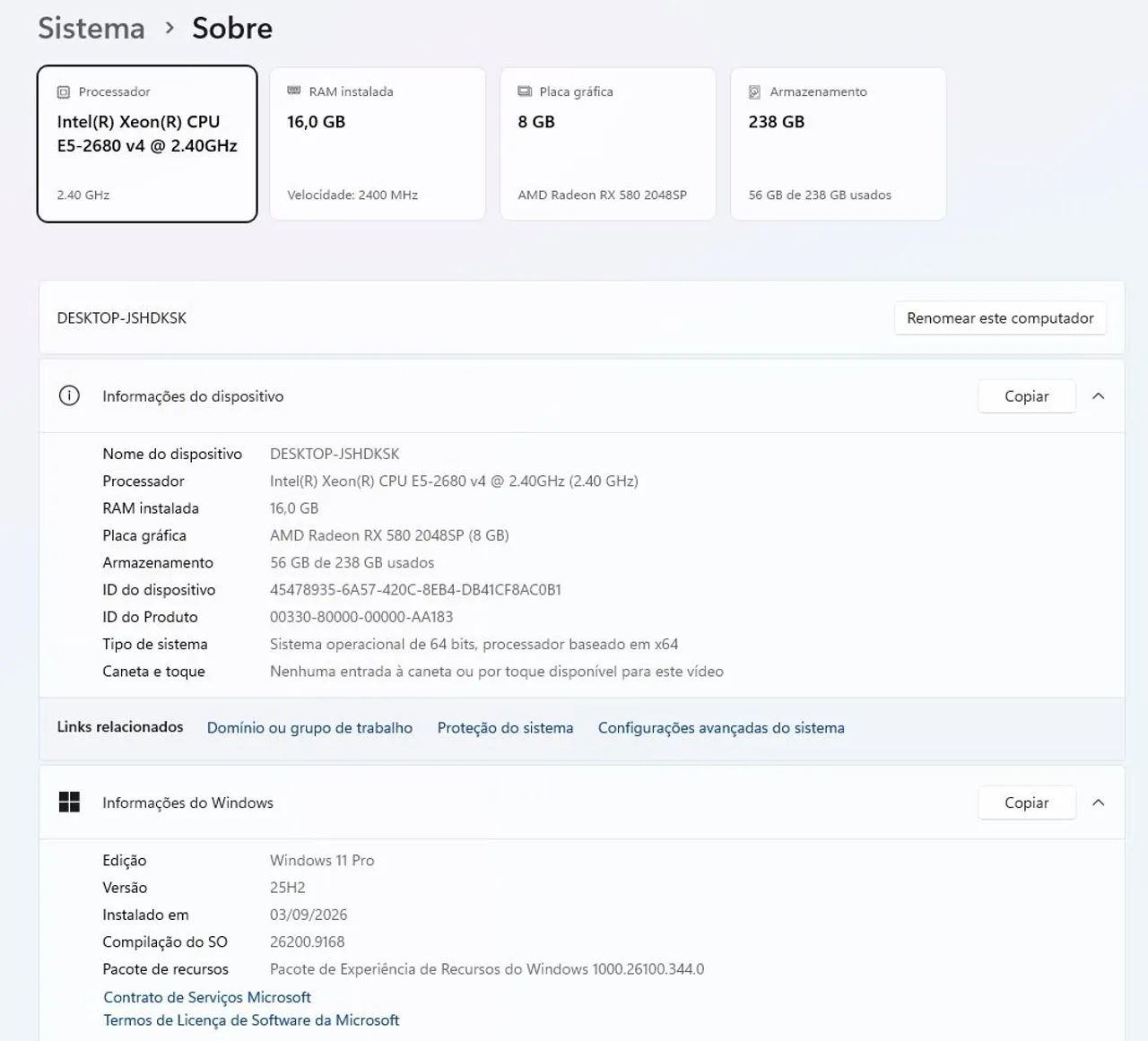Click the Compilação do SO value 26200.9168

point(308,942)
